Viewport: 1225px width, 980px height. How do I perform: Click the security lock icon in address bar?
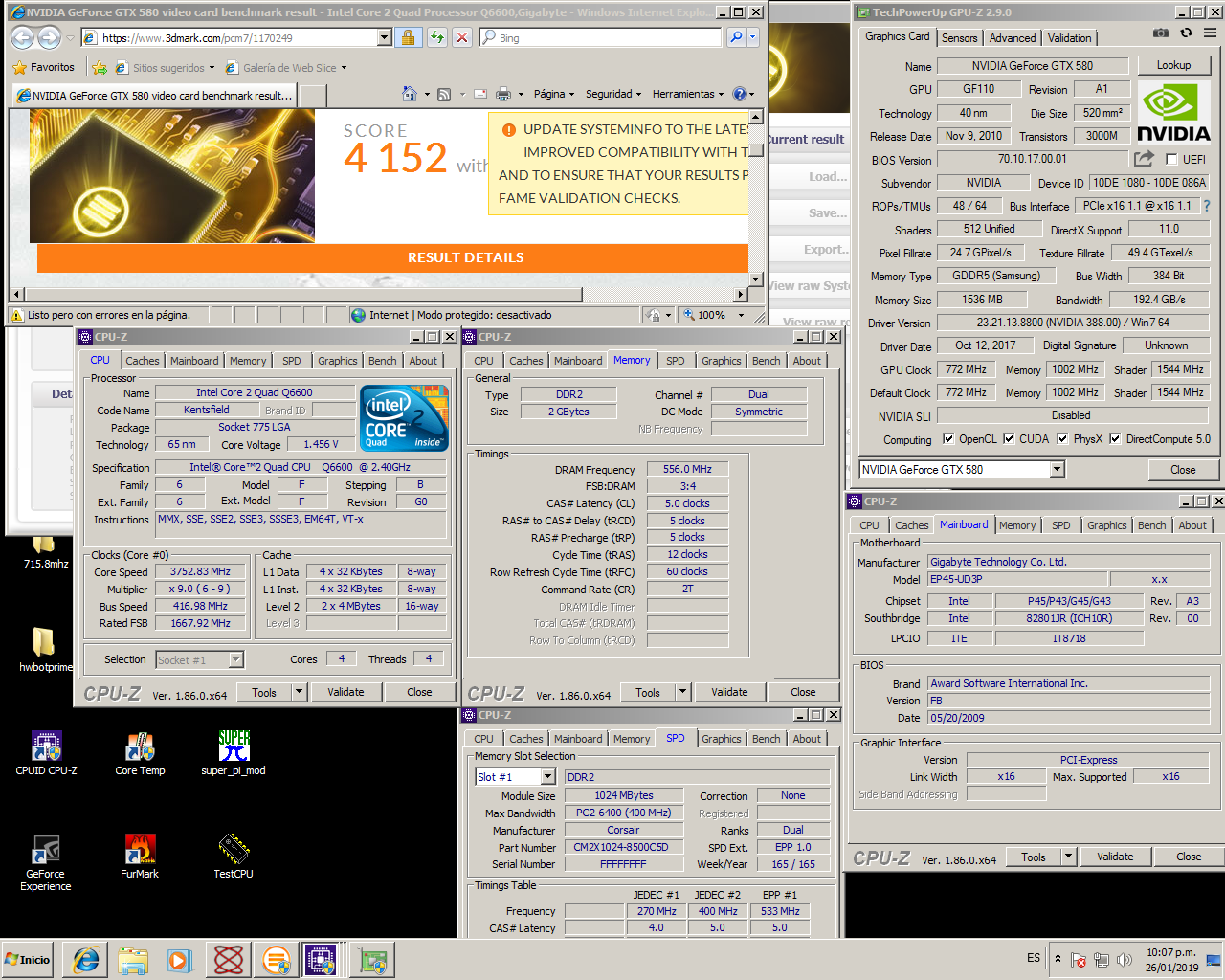coord(408,37)
